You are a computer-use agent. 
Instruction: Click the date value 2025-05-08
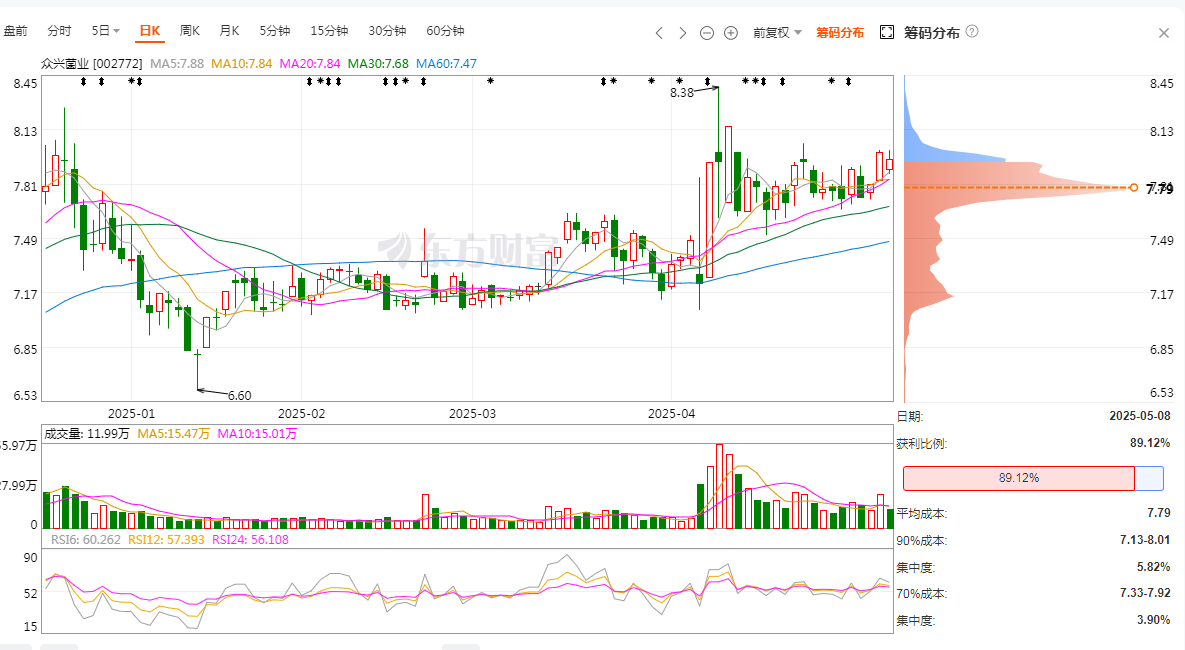pos(1140,416)
